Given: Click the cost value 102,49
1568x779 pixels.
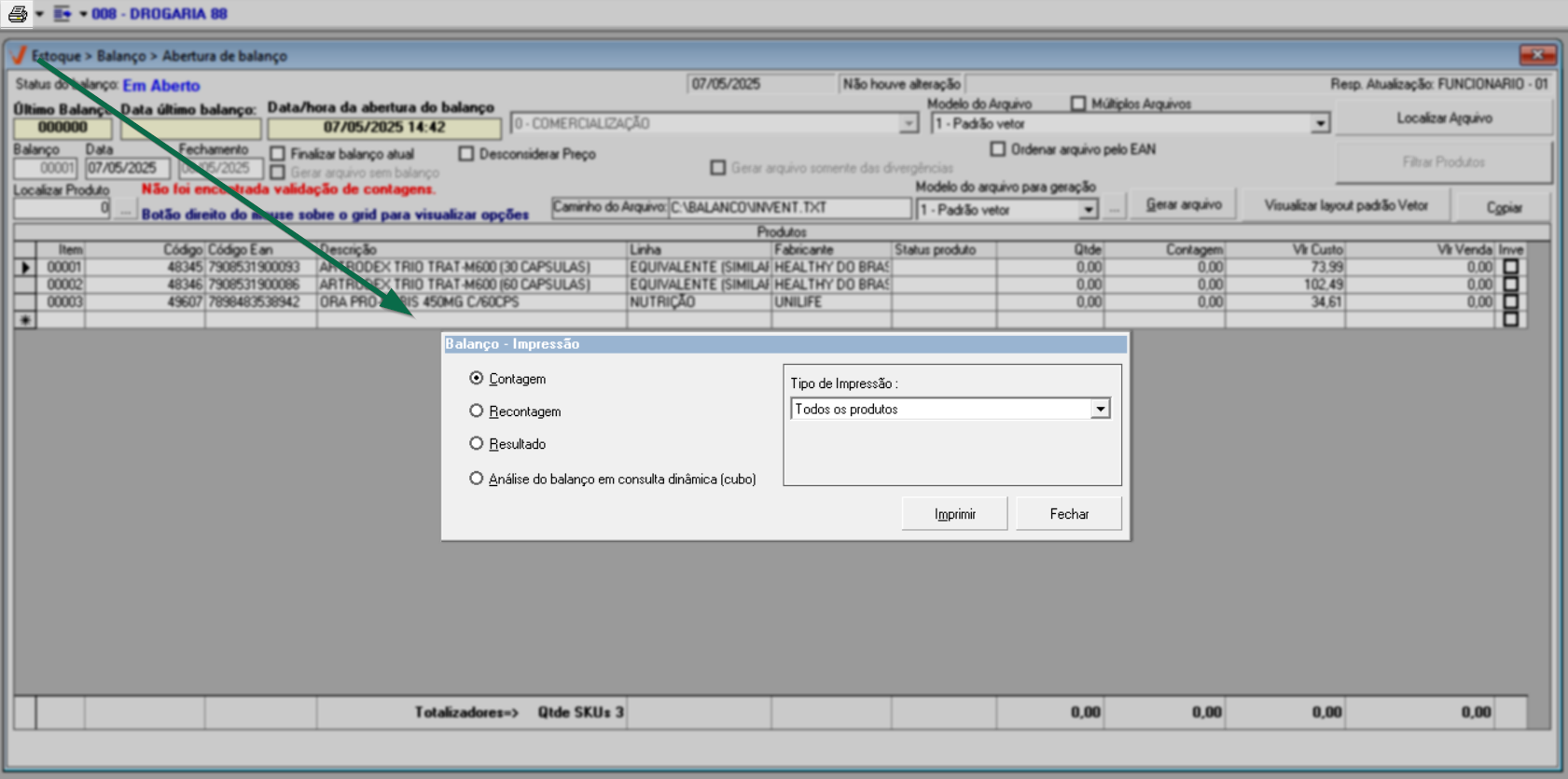Looking at the screenshot, I should point(1285,285).
